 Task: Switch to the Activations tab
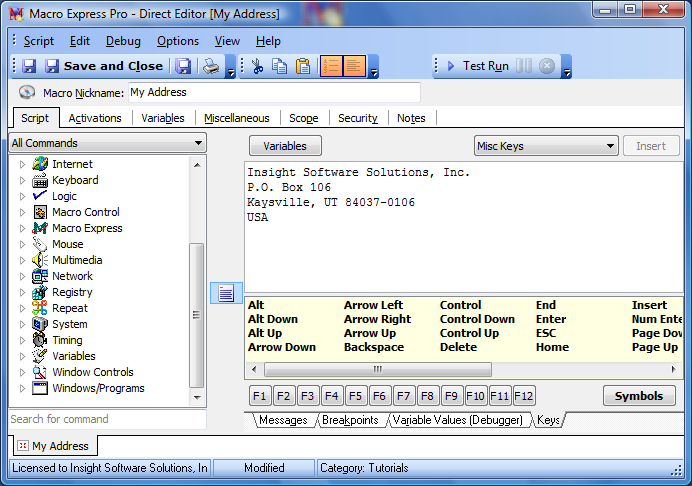point(95,118)
